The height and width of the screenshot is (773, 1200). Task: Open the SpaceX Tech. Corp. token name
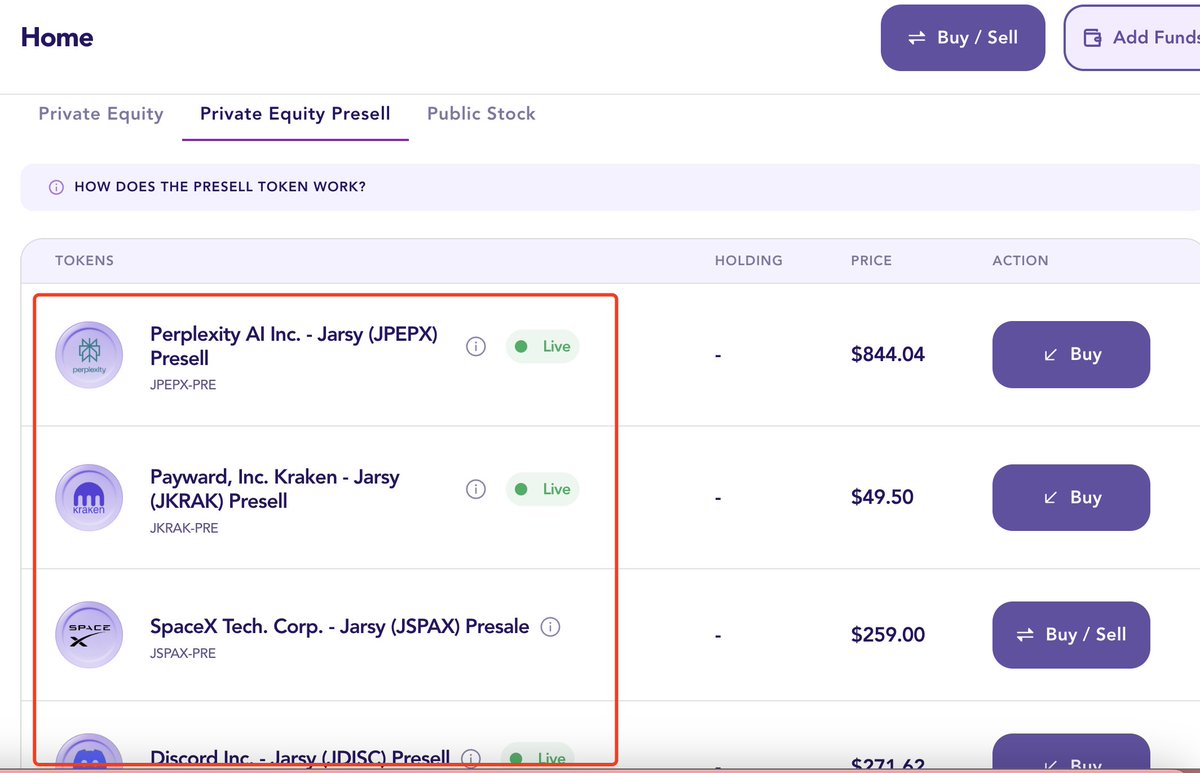pos(339,627)
